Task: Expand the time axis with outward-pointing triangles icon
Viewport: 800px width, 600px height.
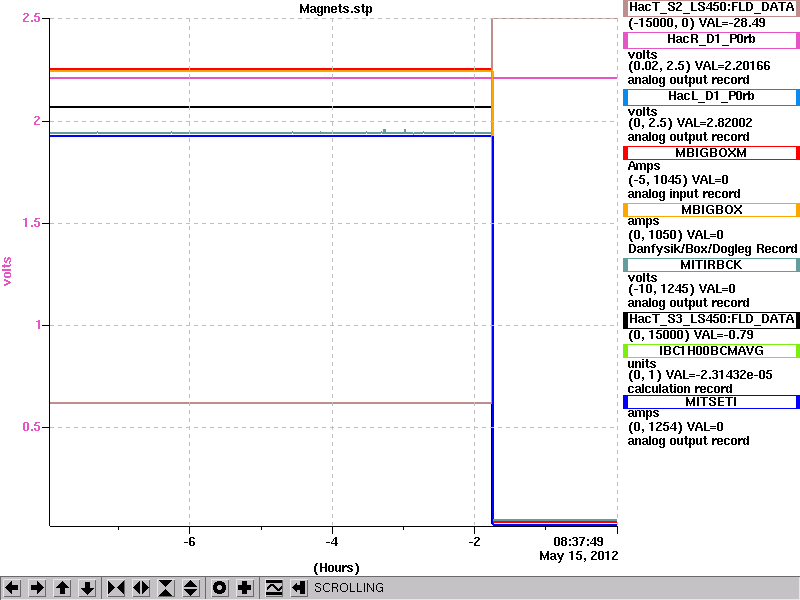Action: [141, 588]
